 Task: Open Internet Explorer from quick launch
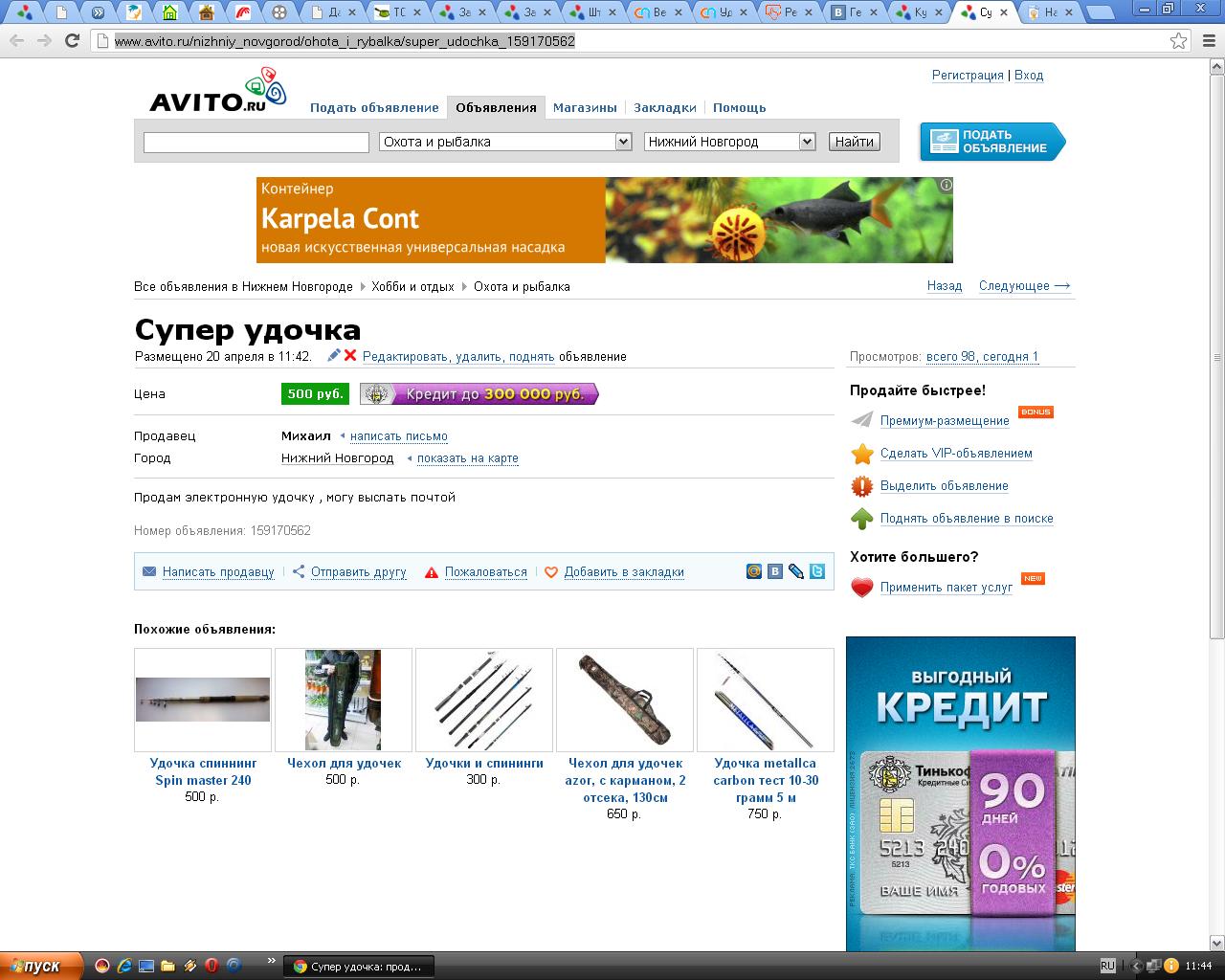click(123, 966)
